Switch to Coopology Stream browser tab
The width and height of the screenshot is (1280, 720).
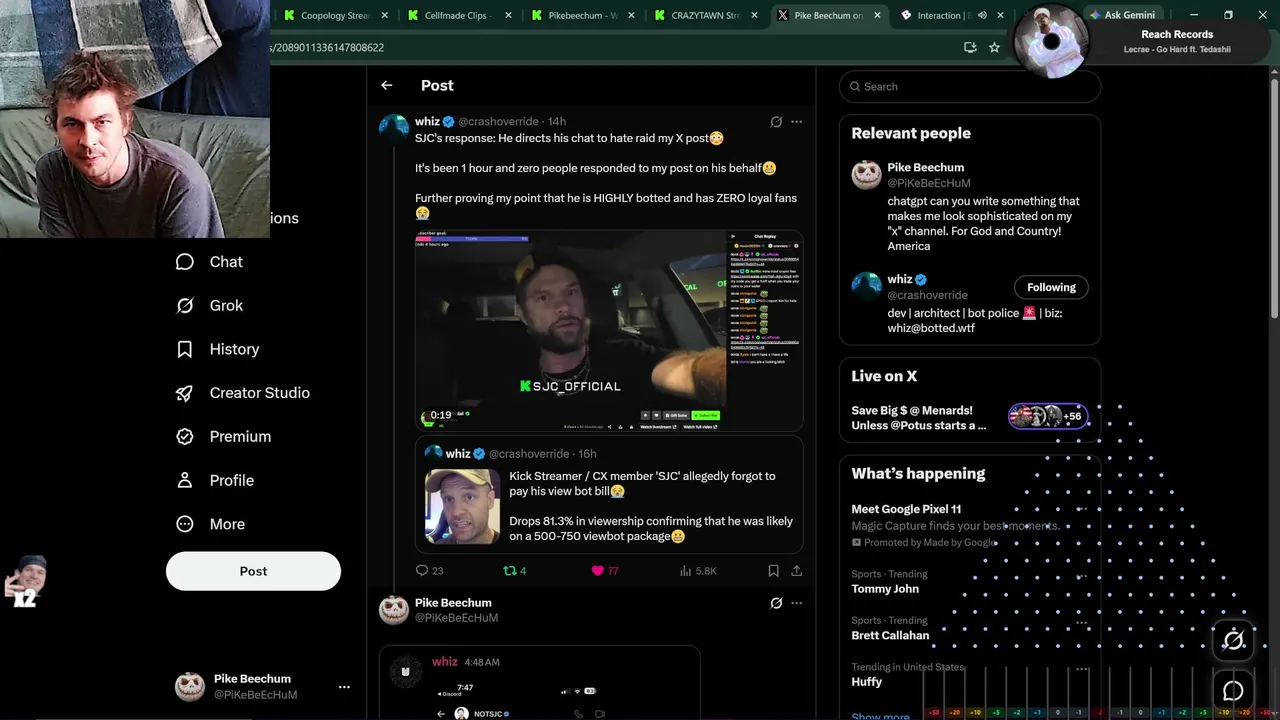[x=333, y=15]
